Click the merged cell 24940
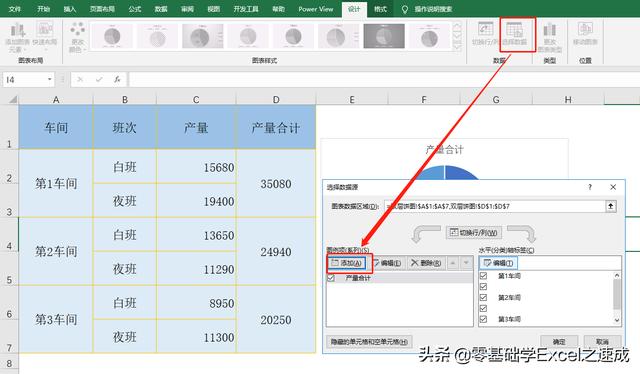Viewport: 640px width, 374px height. point(276,252)
